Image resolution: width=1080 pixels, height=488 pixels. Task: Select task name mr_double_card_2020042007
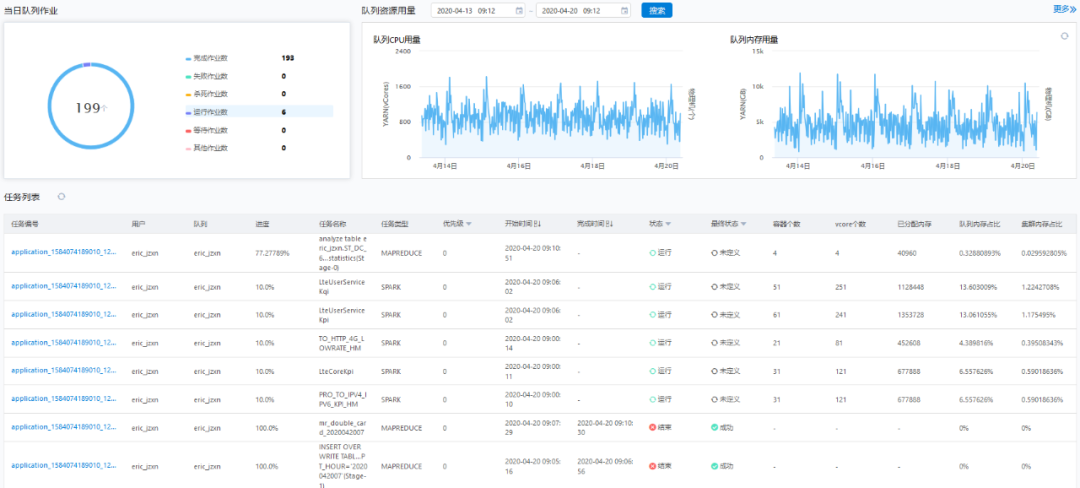click(x=342, y=427)
